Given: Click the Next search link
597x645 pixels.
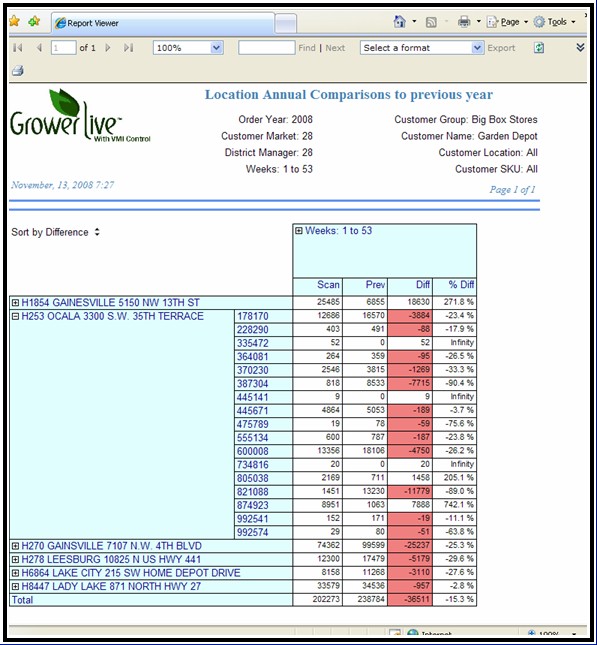Looking at the screenshot, I should [335, 48].
